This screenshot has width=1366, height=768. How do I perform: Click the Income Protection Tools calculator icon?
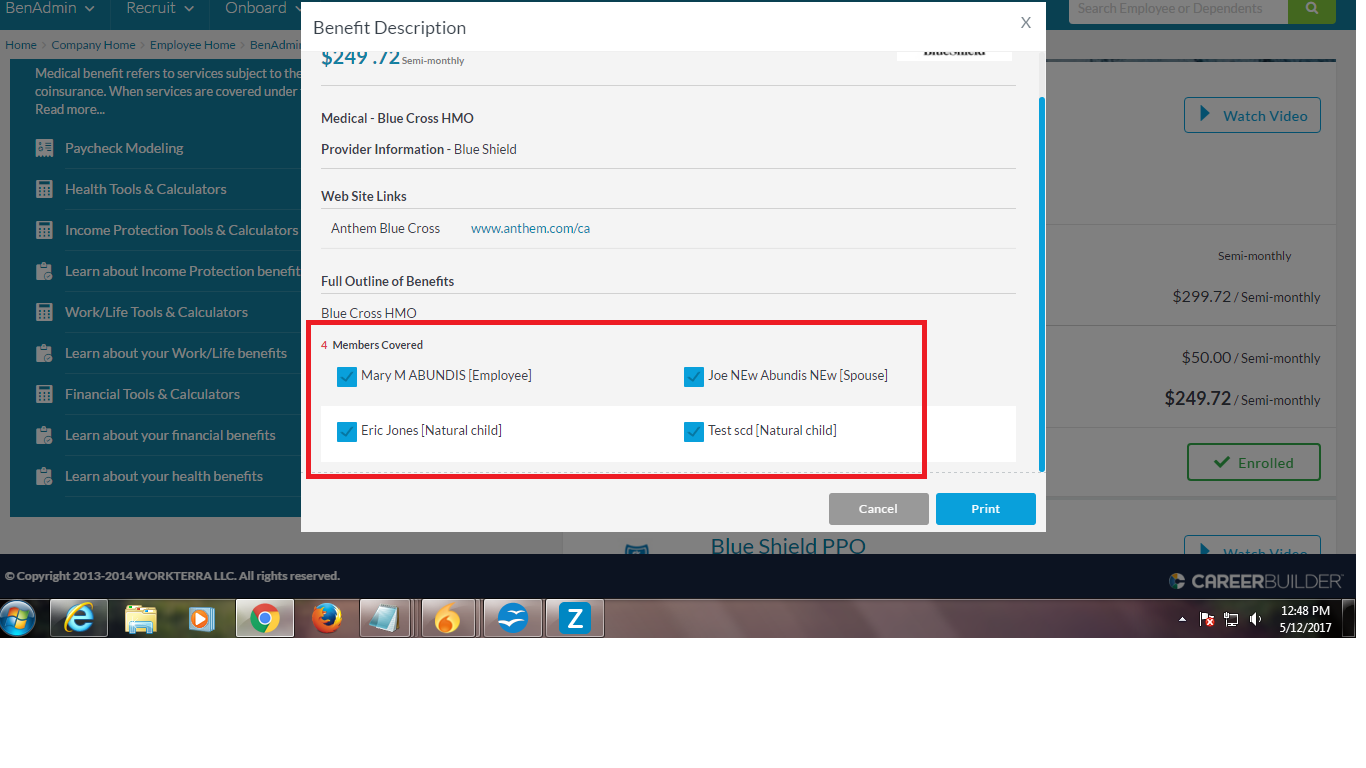click(44, 230)
